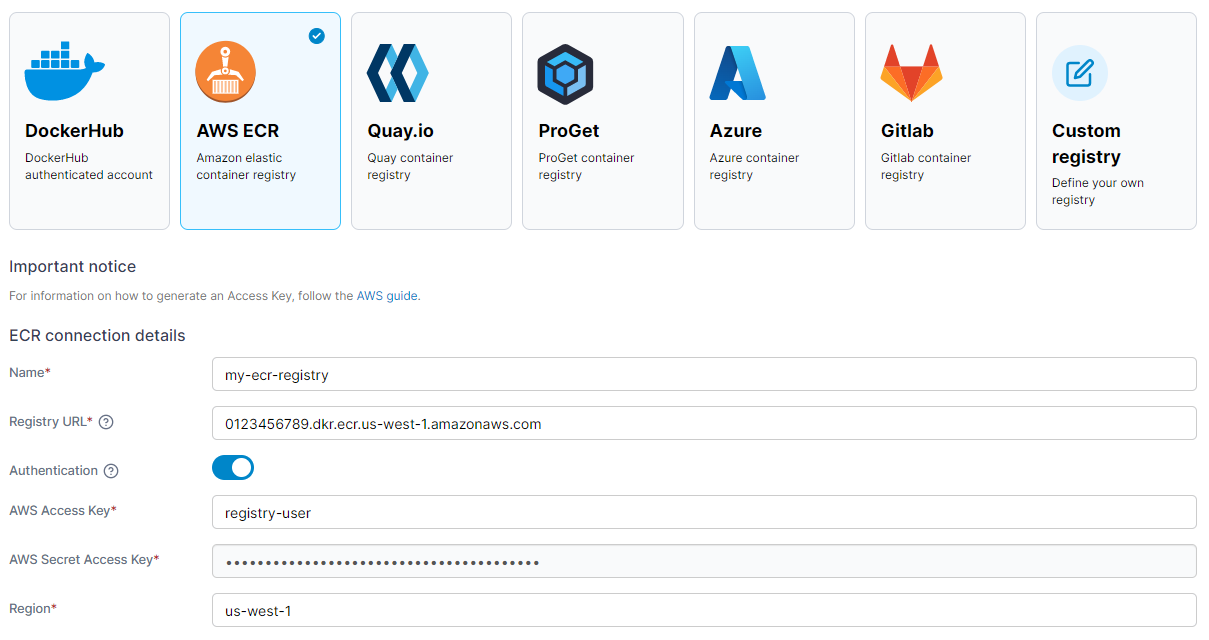The width and height of the screenshot is (1209, 640).
Task: Click the "Authentication" label text
Action: [53, 471]
